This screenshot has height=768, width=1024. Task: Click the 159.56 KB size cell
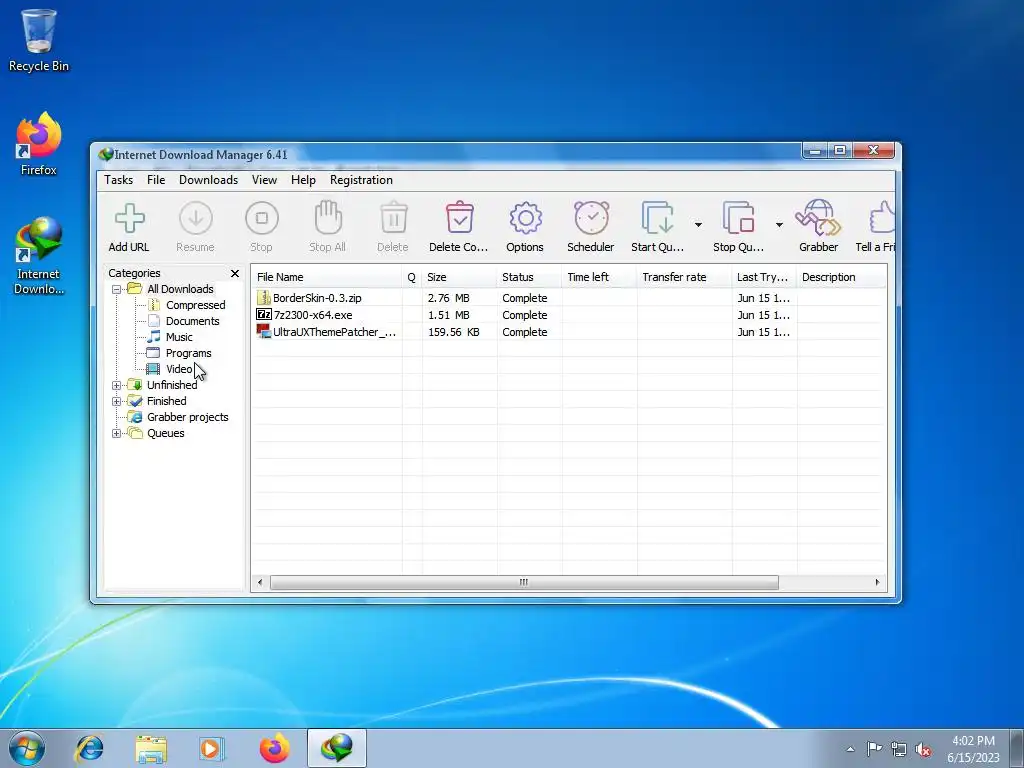coord(454,332)
